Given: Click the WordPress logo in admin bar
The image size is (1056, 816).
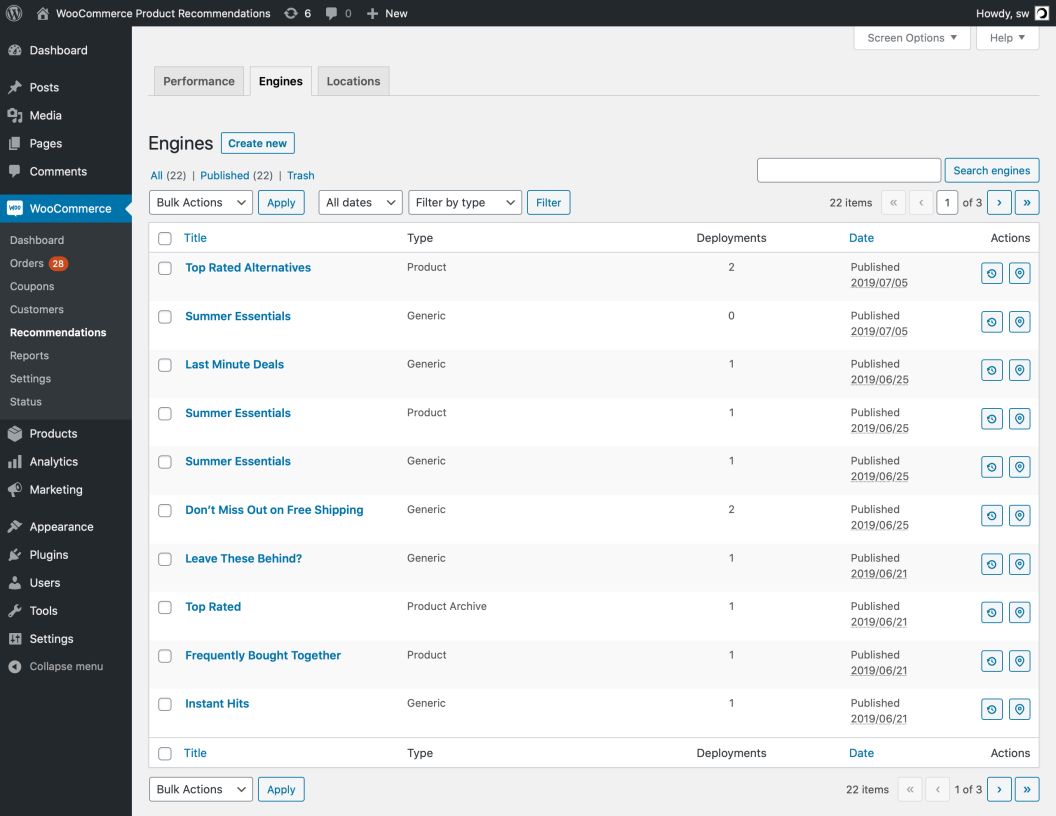Looking at the screenshot, I should [13, 13].
